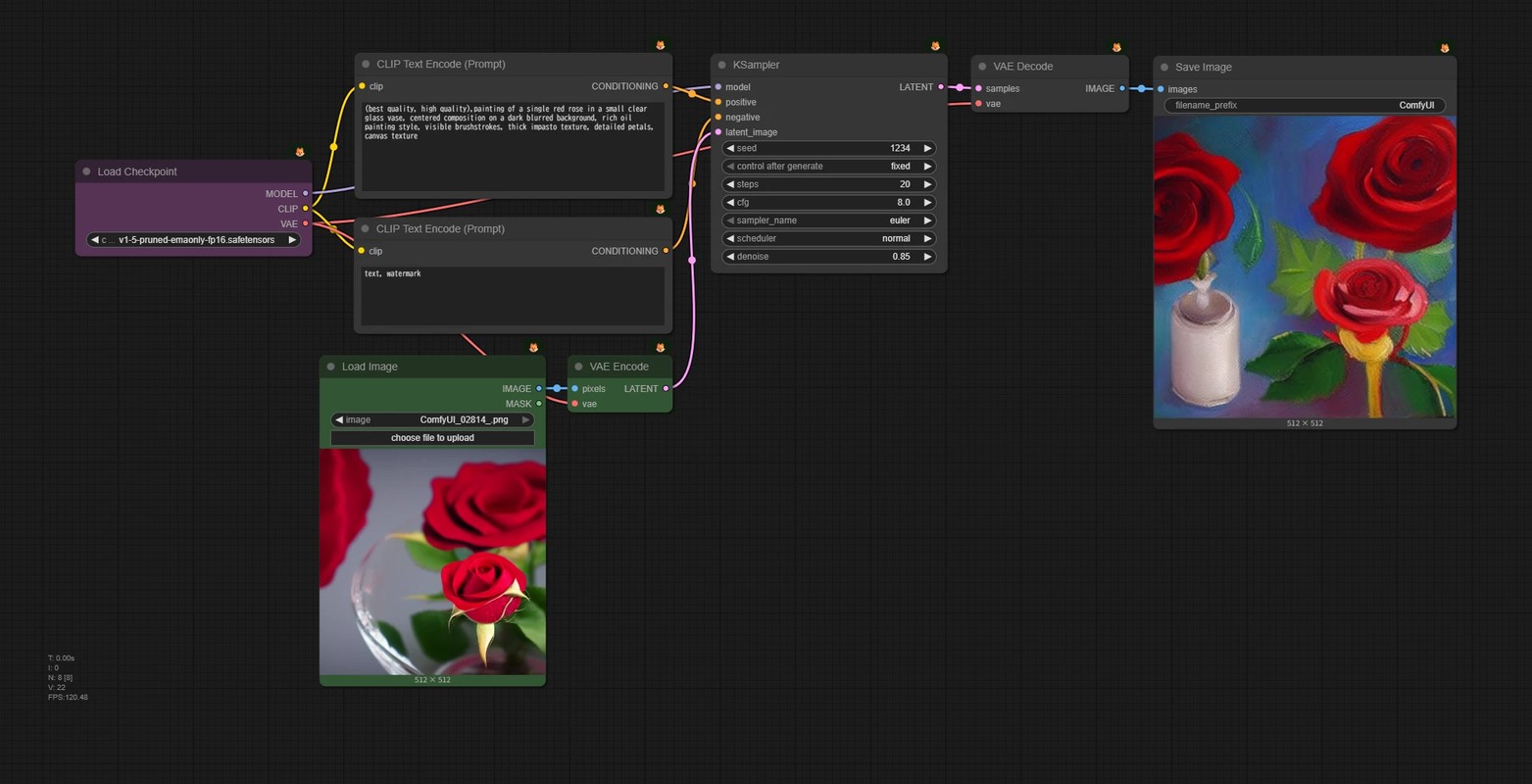
Task: Select next image with ComfyUI_02814 right arrow
Action: pyautogui.click(x=525, y=419)
